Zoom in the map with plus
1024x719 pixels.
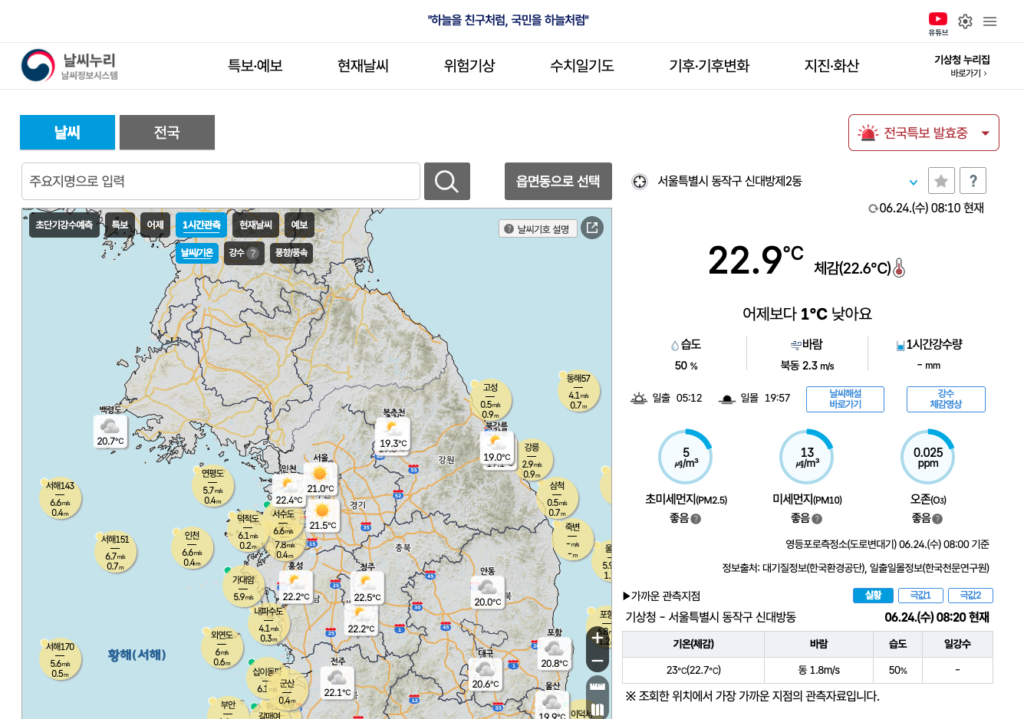(598, 638)
